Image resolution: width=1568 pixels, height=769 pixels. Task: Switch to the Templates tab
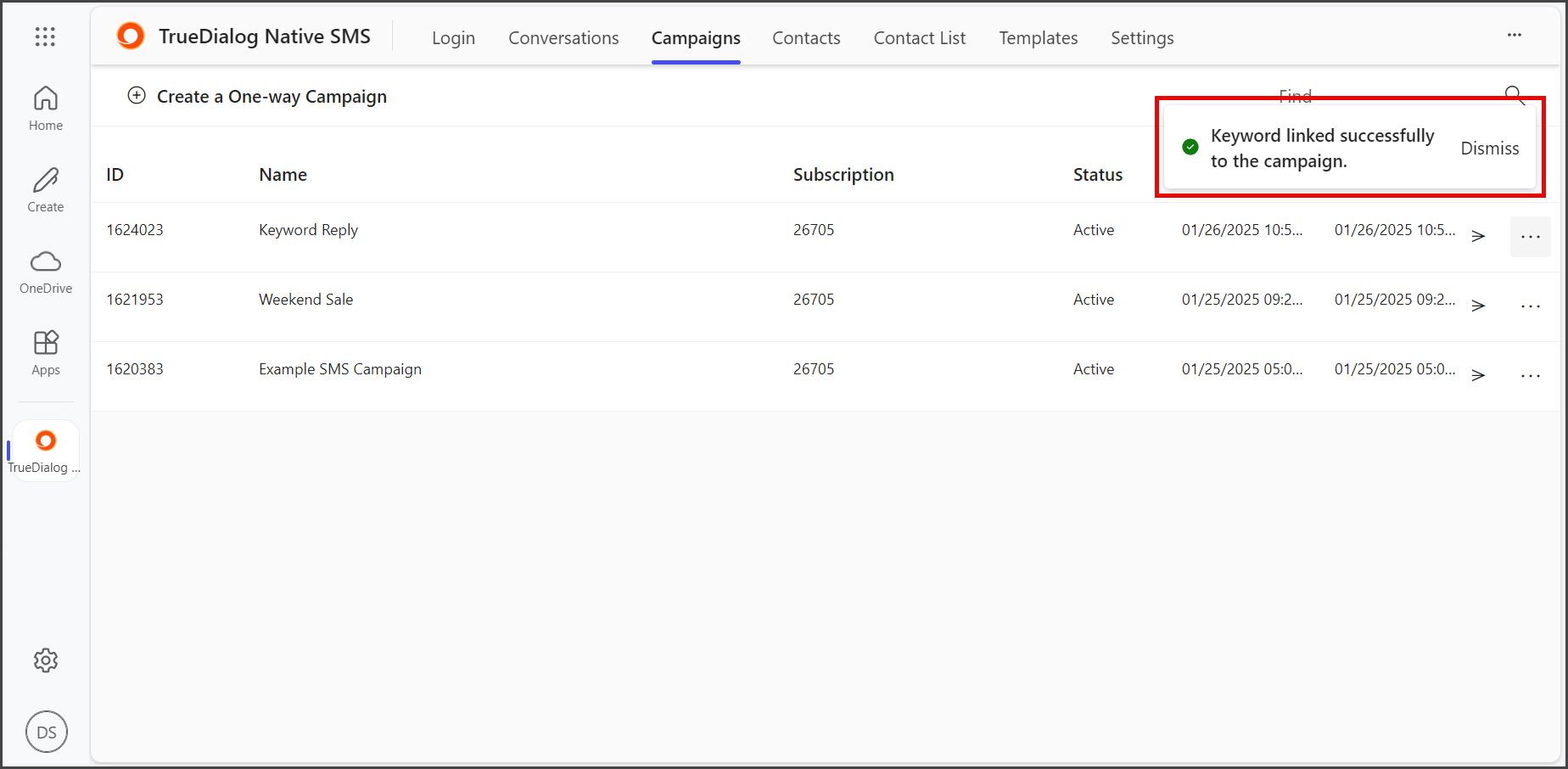pyautogui.click(x=1038, y=38)
